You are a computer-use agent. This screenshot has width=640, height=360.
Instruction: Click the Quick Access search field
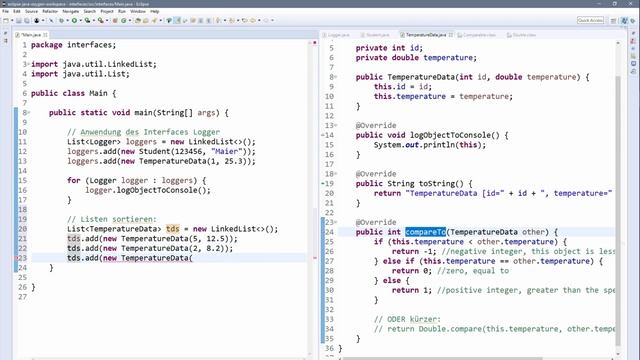coord(590,20)
